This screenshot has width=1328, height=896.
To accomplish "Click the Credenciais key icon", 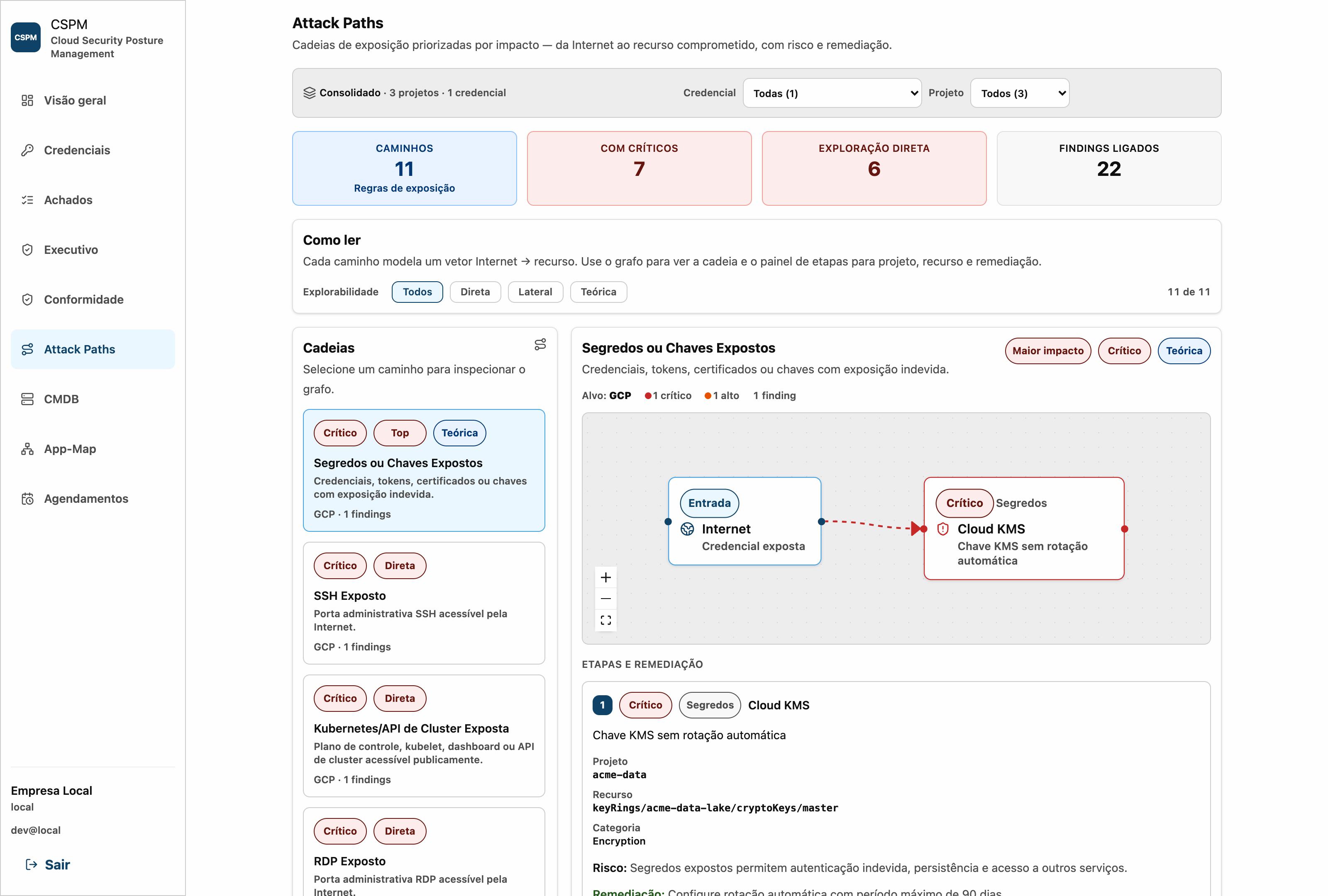I will (27, 150).
